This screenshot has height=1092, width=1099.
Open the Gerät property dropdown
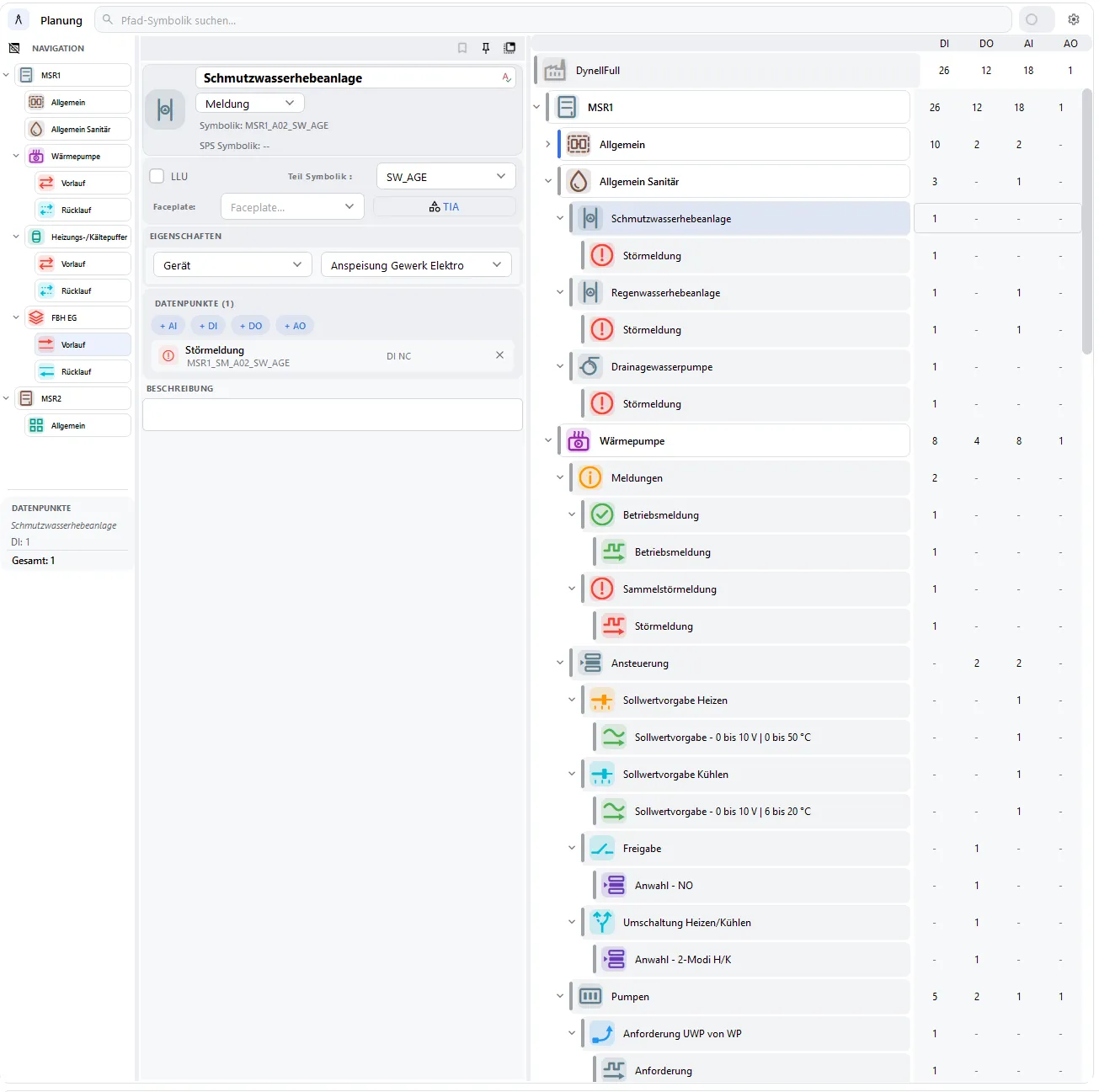pos(232,264)
